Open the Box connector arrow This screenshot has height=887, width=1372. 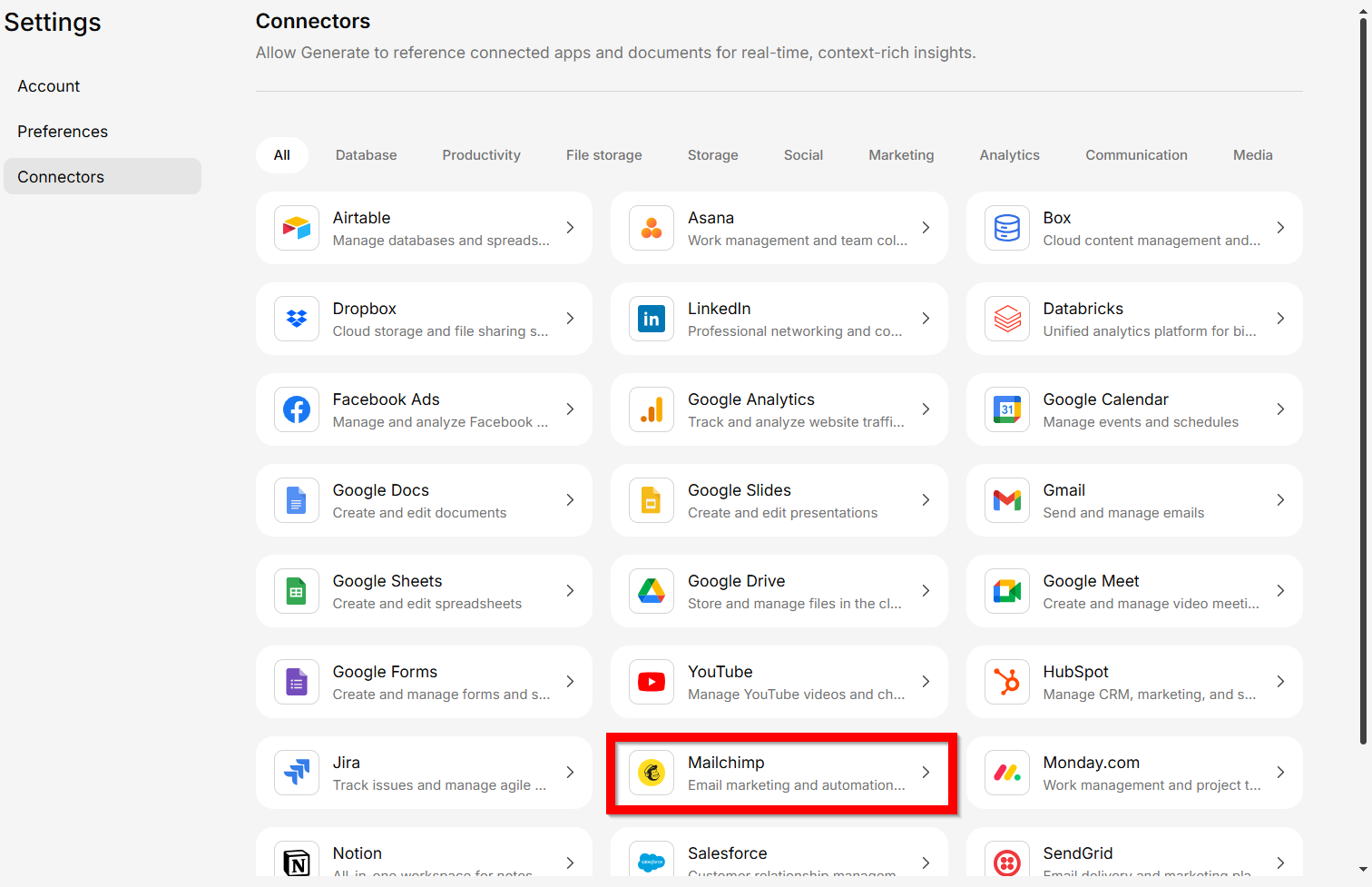(x=1280, y=228)
